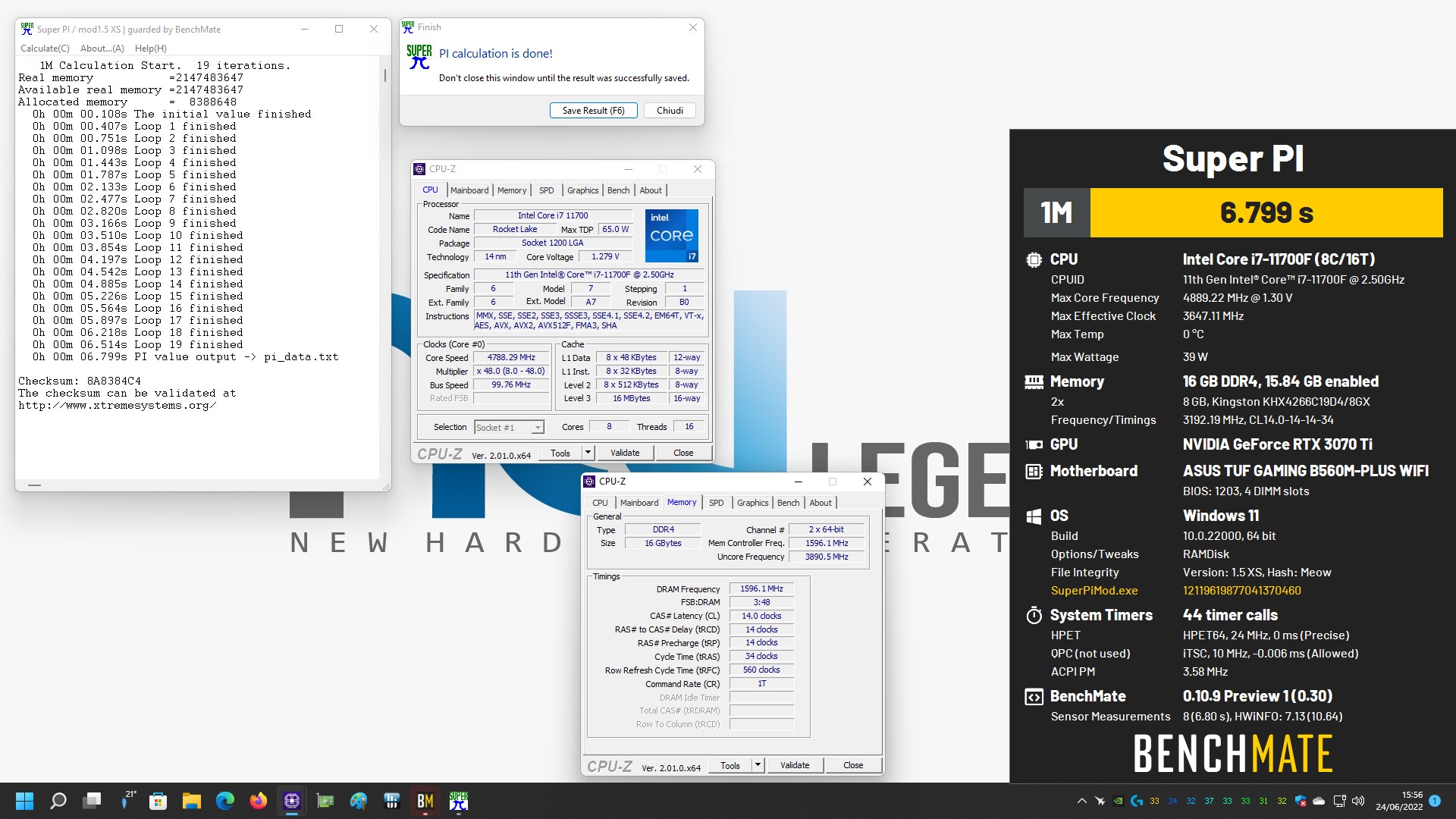This screenshot has height=819, width=1456.
Task: Open taskbar Search
Action: pyautogui.click(x=58, y=801)
